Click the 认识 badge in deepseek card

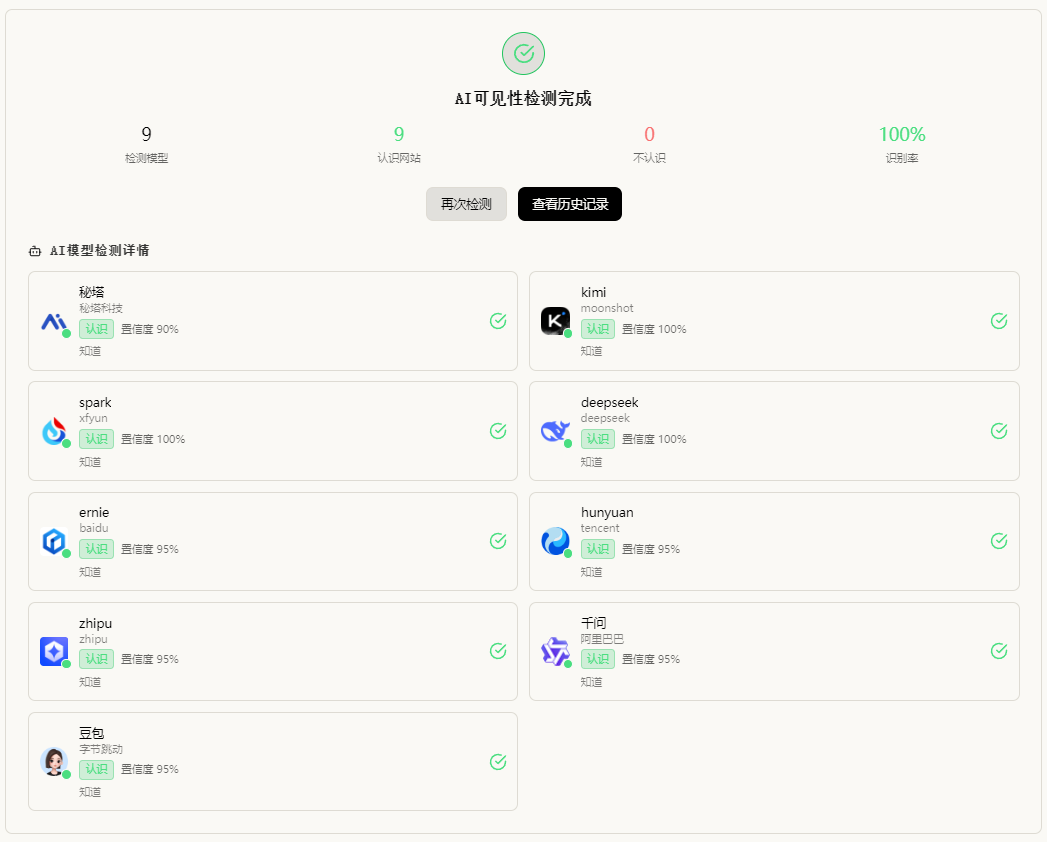pyautogui.click(x=598, y=439)
